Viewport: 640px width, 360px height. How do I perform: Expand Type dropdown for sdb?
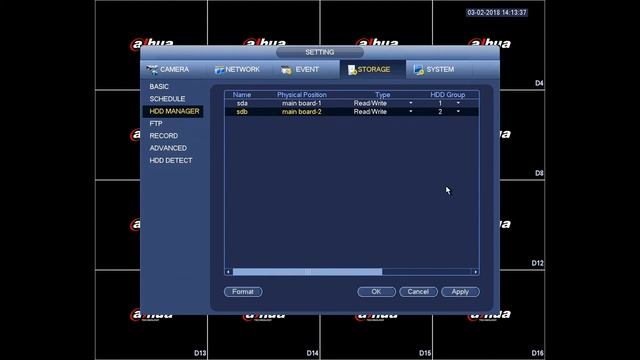[x=411, y=111]
